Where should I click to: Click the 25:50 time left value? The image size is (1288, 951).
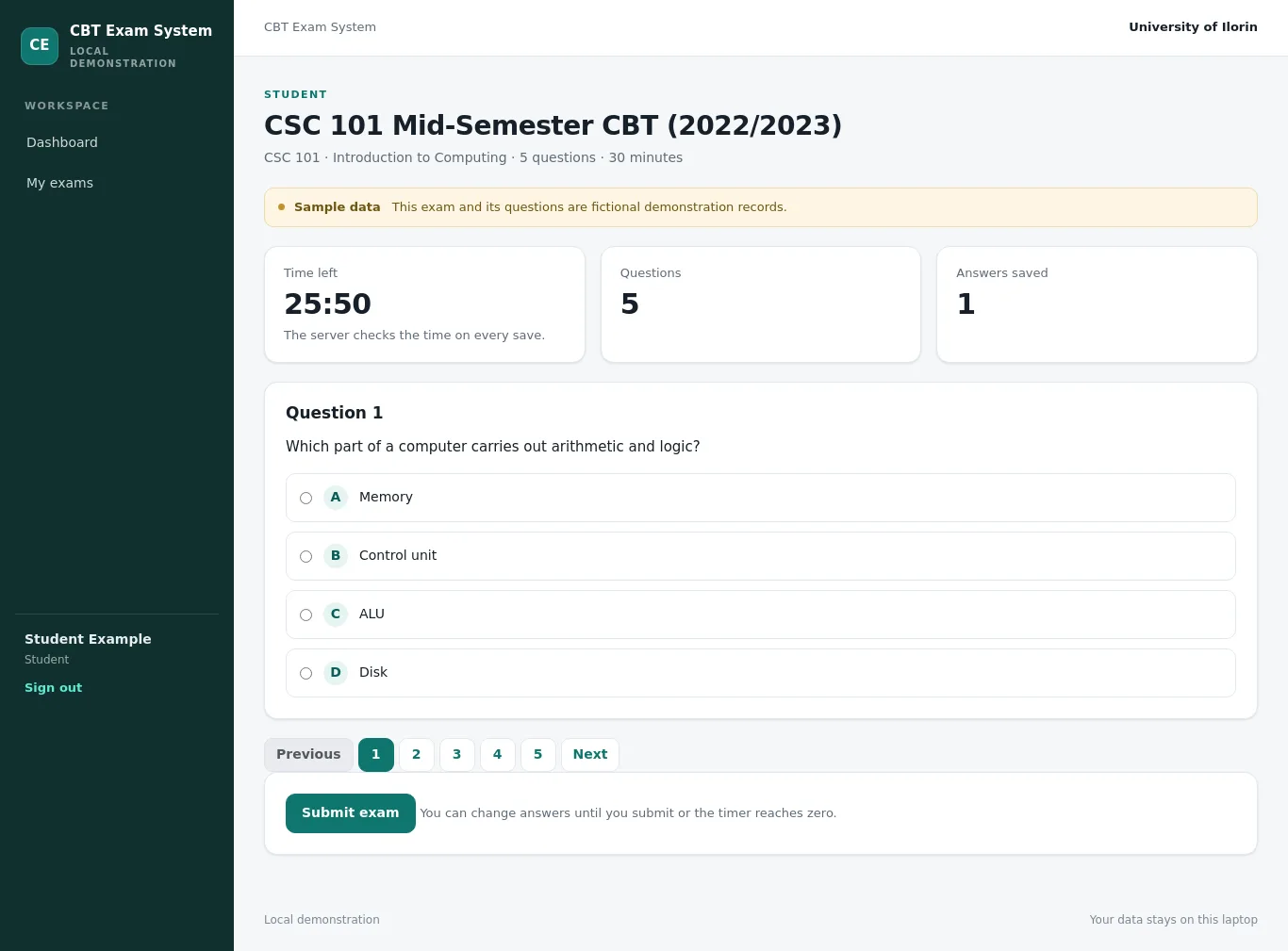[x=328, y=304]
